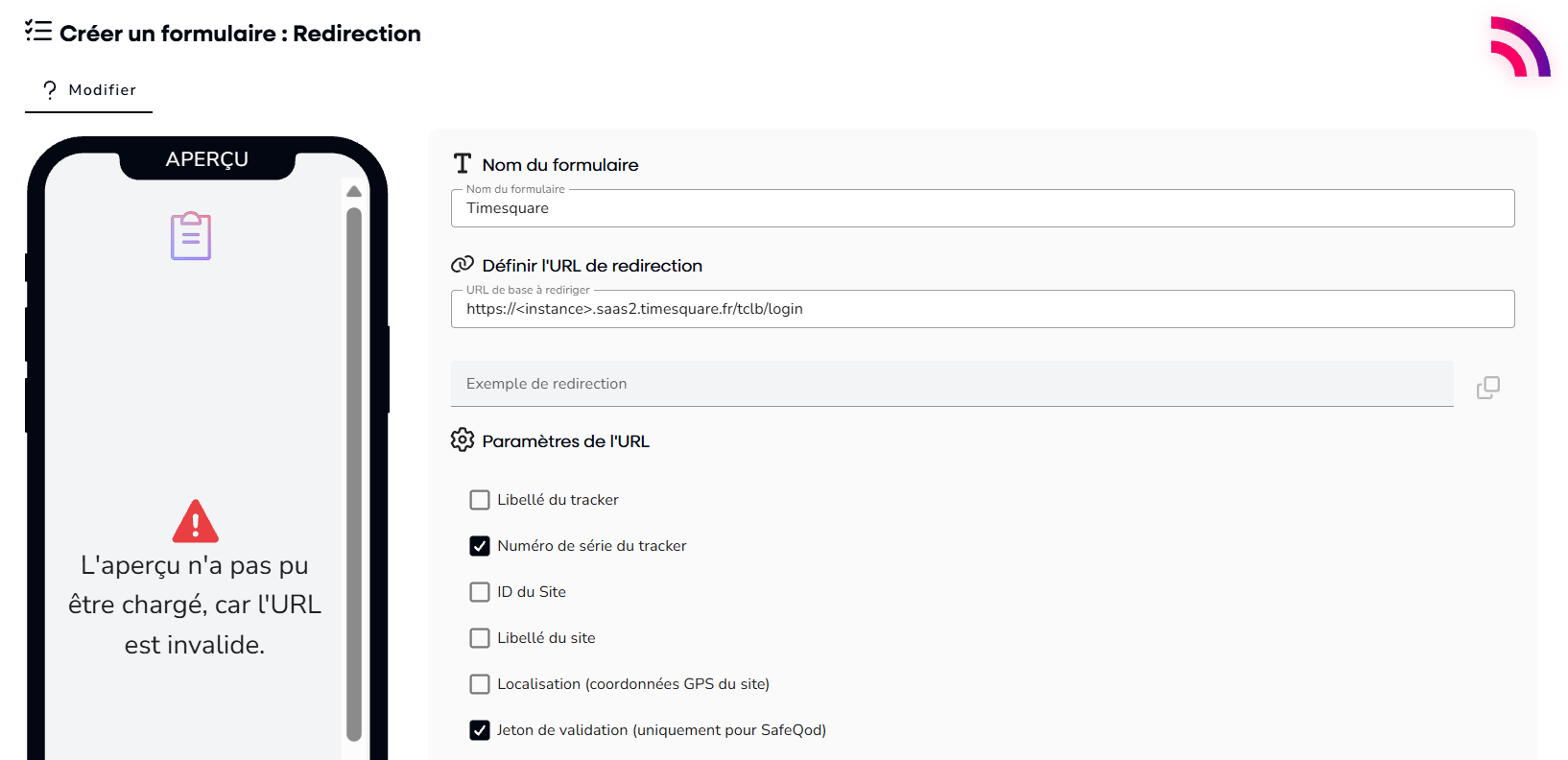Click the gear icon beside Paramètres de l'URL
Screen dimensions: 1568x760
[x=463, y=440]
